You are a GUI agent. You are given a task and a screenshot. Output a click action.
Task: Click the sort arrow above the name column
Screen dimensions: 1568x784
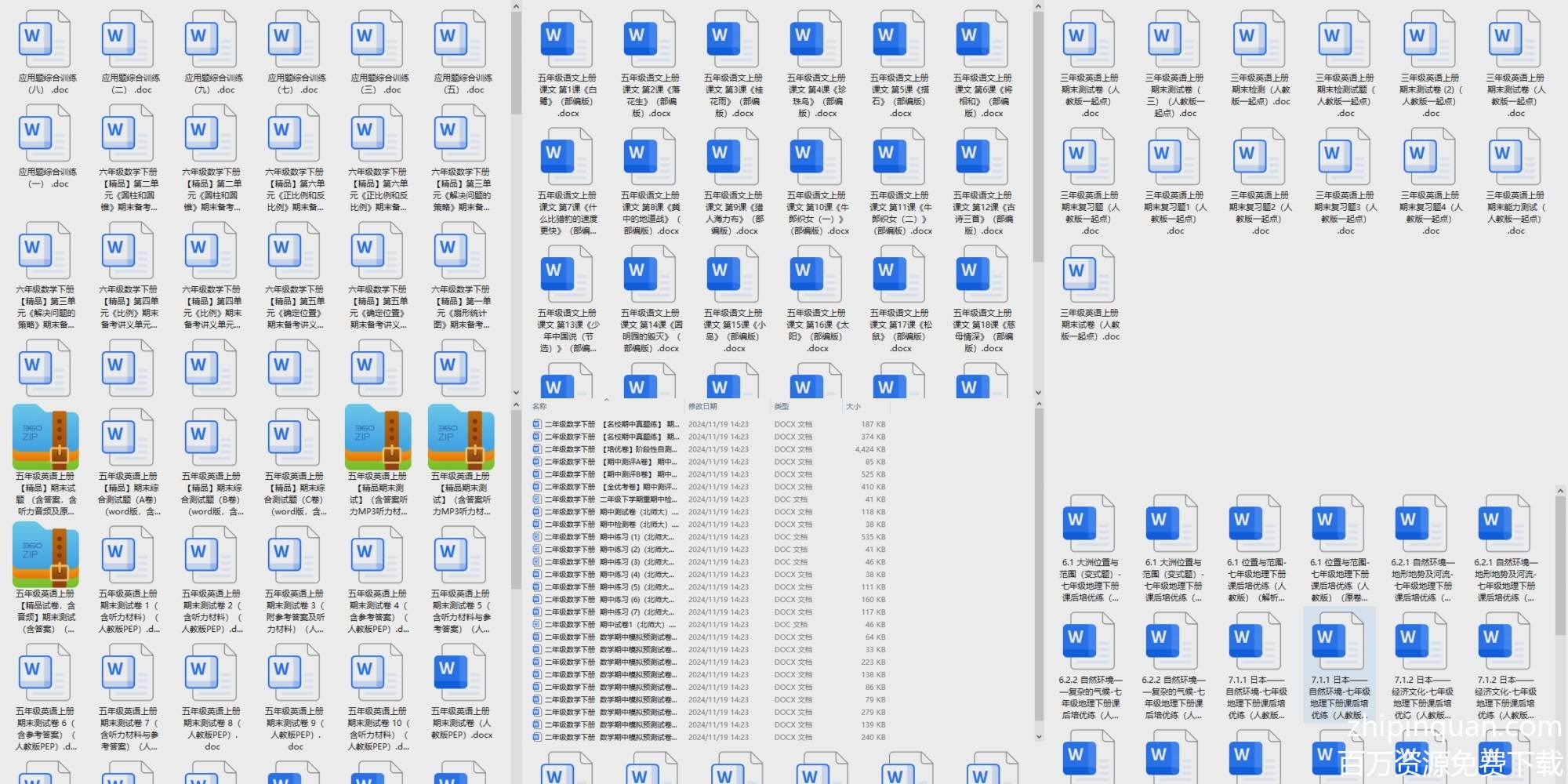point(606,400)
